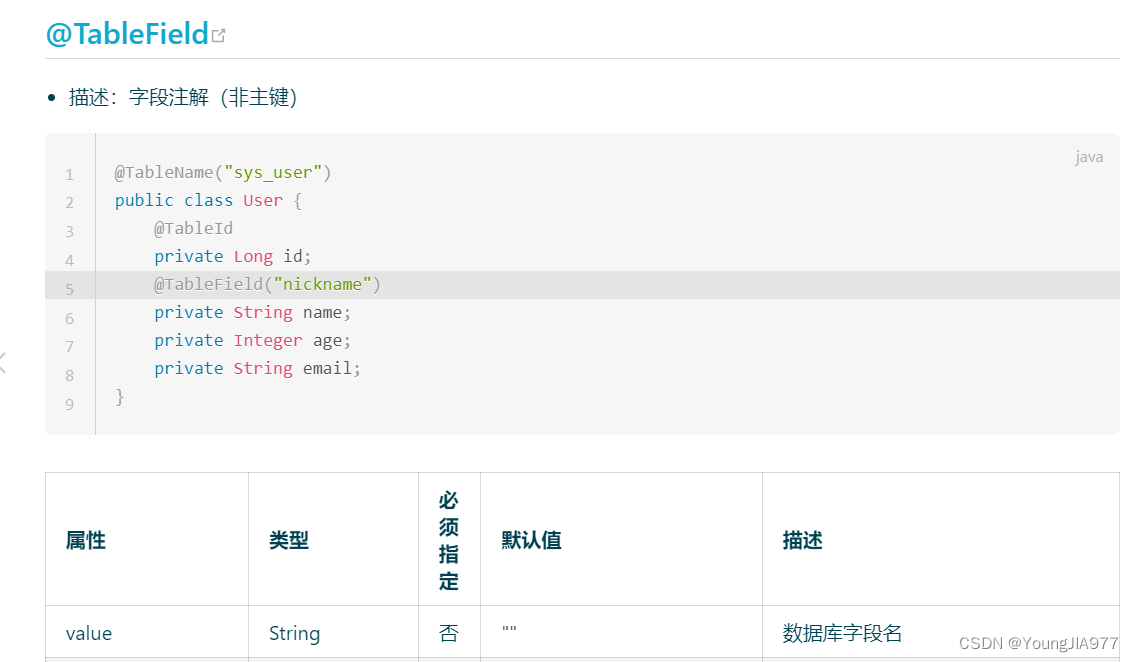This screenshot has height=662, width=1134.
Task: Open the @TableField heading link
Action: click(125, 33)
